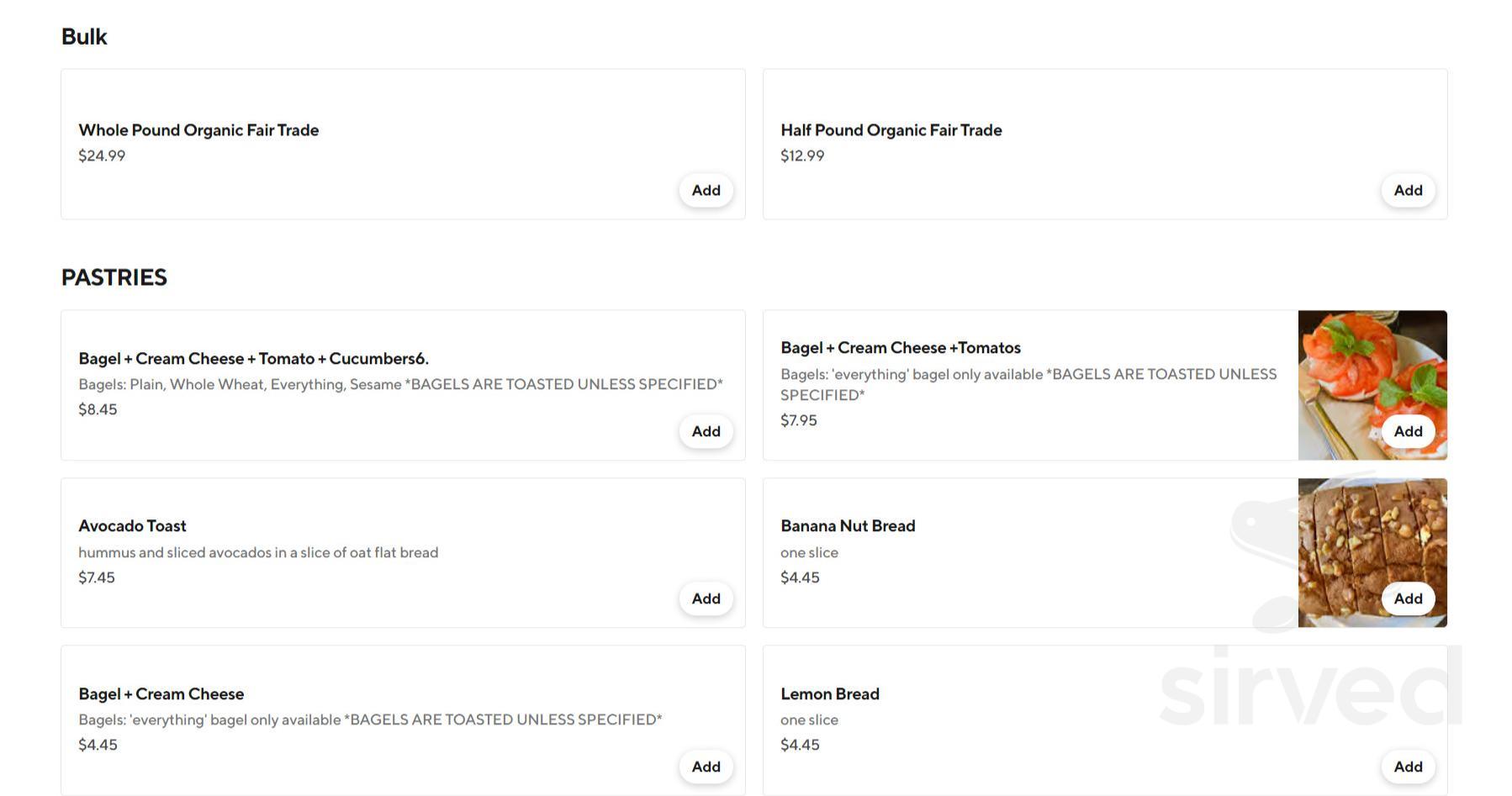
Task: Add Lemon Bread to the order
Action: click(x=1408, y=767)
